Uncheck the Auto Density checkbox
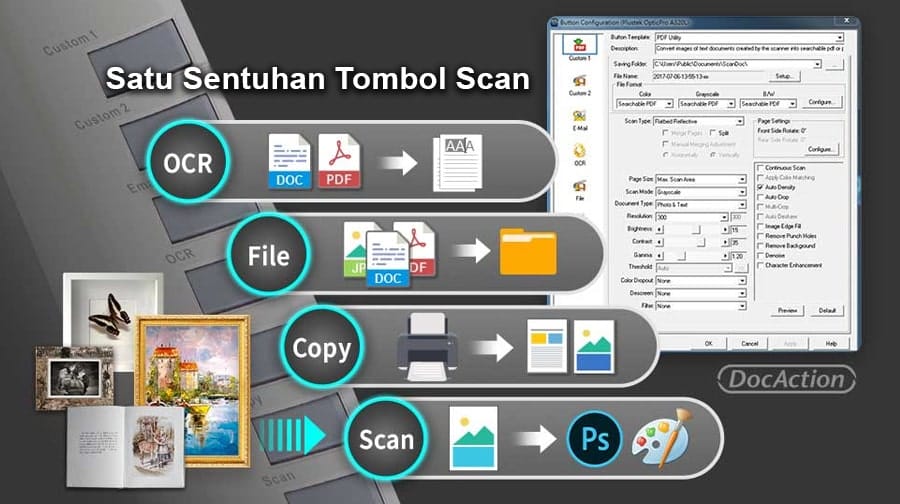 [761, 187]
